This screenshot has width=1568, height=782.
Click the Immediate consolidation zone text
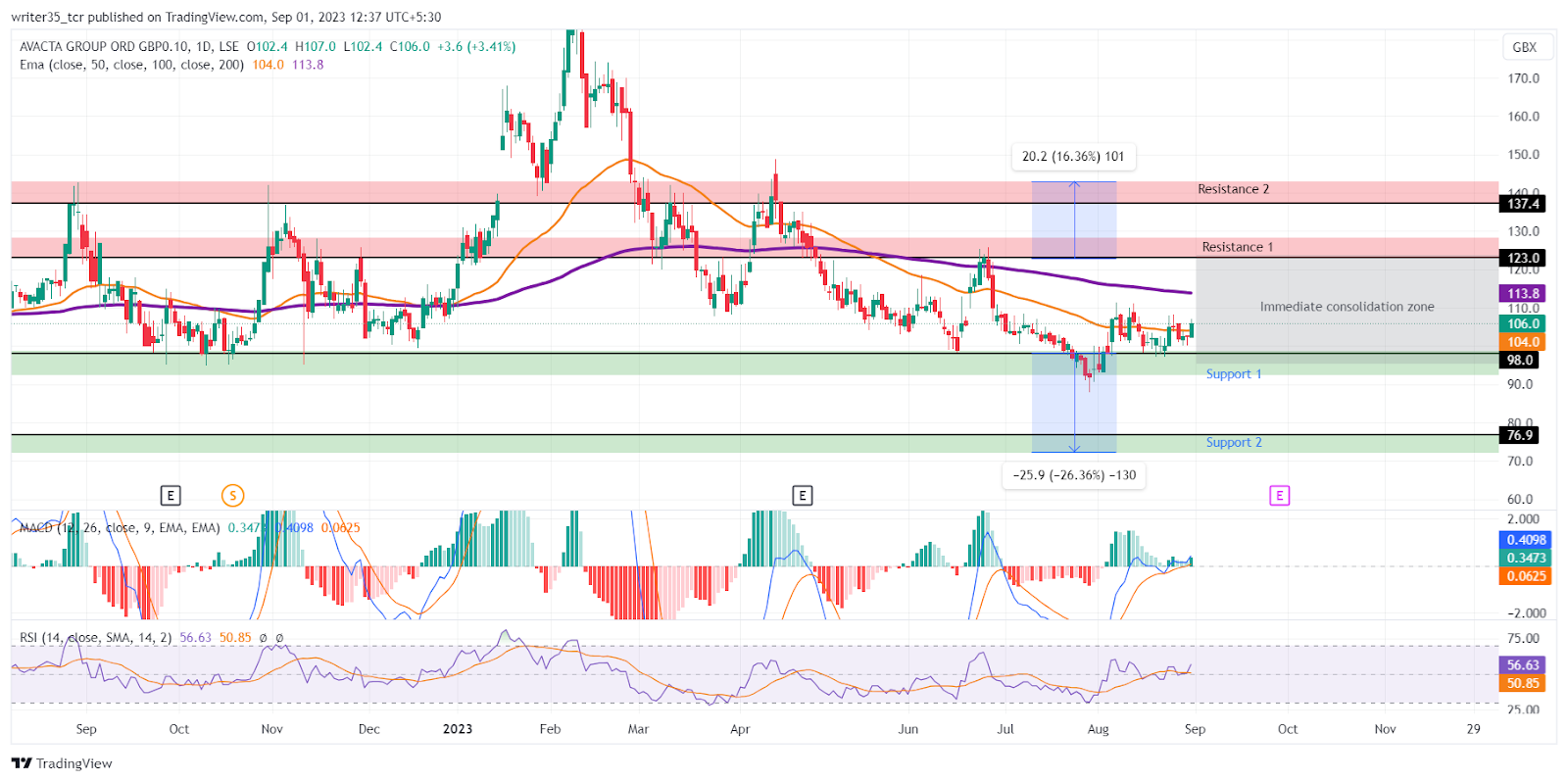coord(1347,307)
